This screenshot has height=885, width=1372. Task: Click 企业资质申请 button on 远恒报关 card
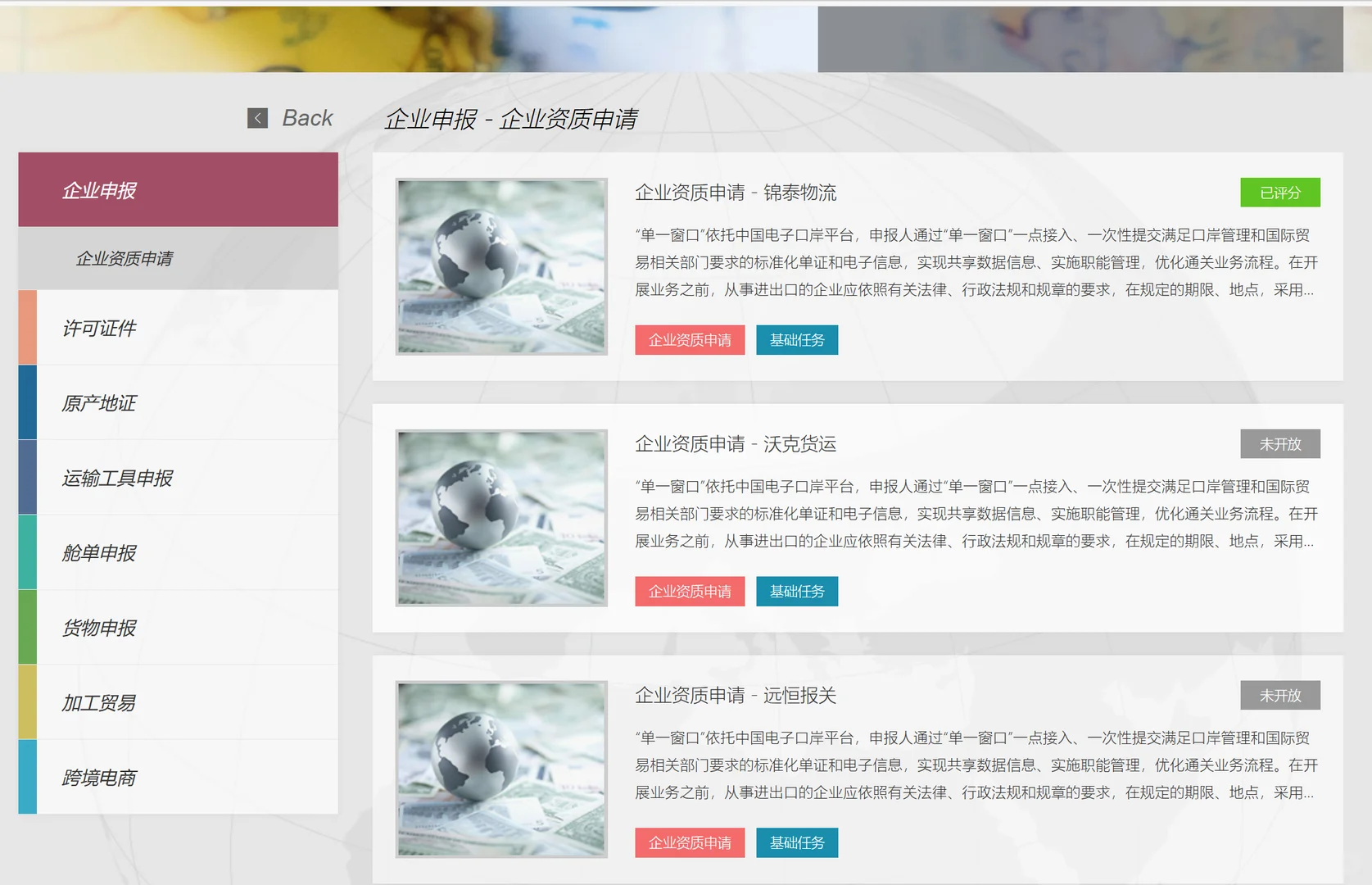pos(690,842)
